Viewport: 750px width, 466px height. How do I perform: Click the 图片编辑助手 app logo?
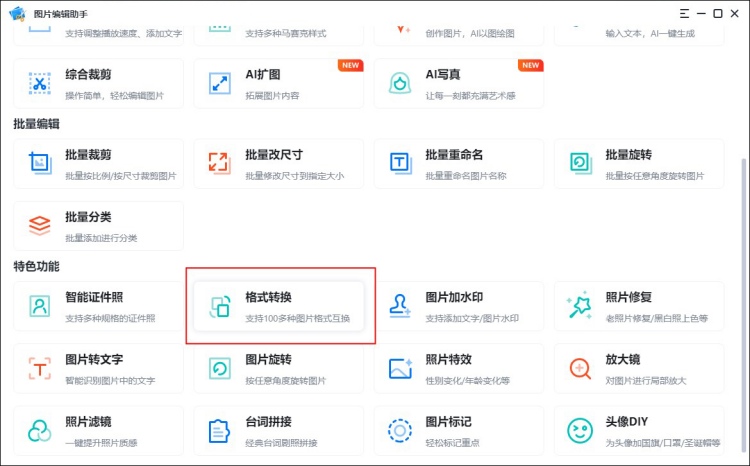point(18,13)
